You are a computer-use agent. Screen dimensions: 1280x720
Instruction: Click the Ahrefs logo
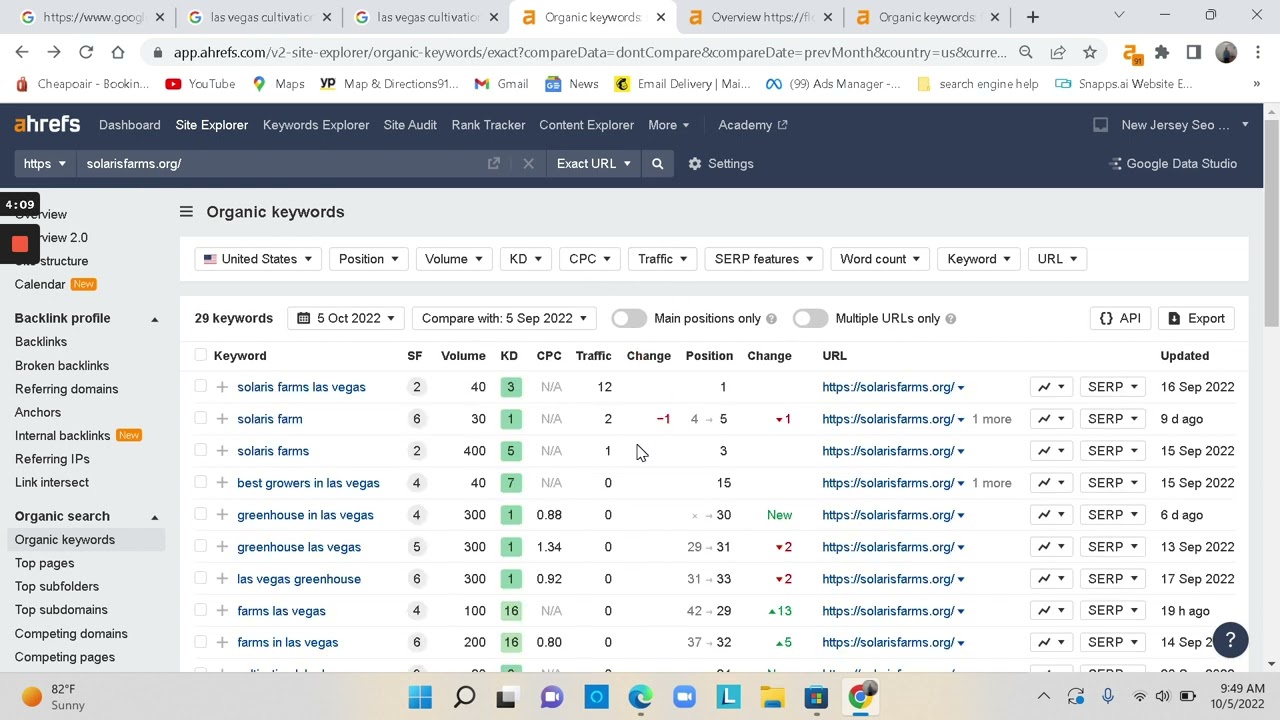[x=47, y=125]
